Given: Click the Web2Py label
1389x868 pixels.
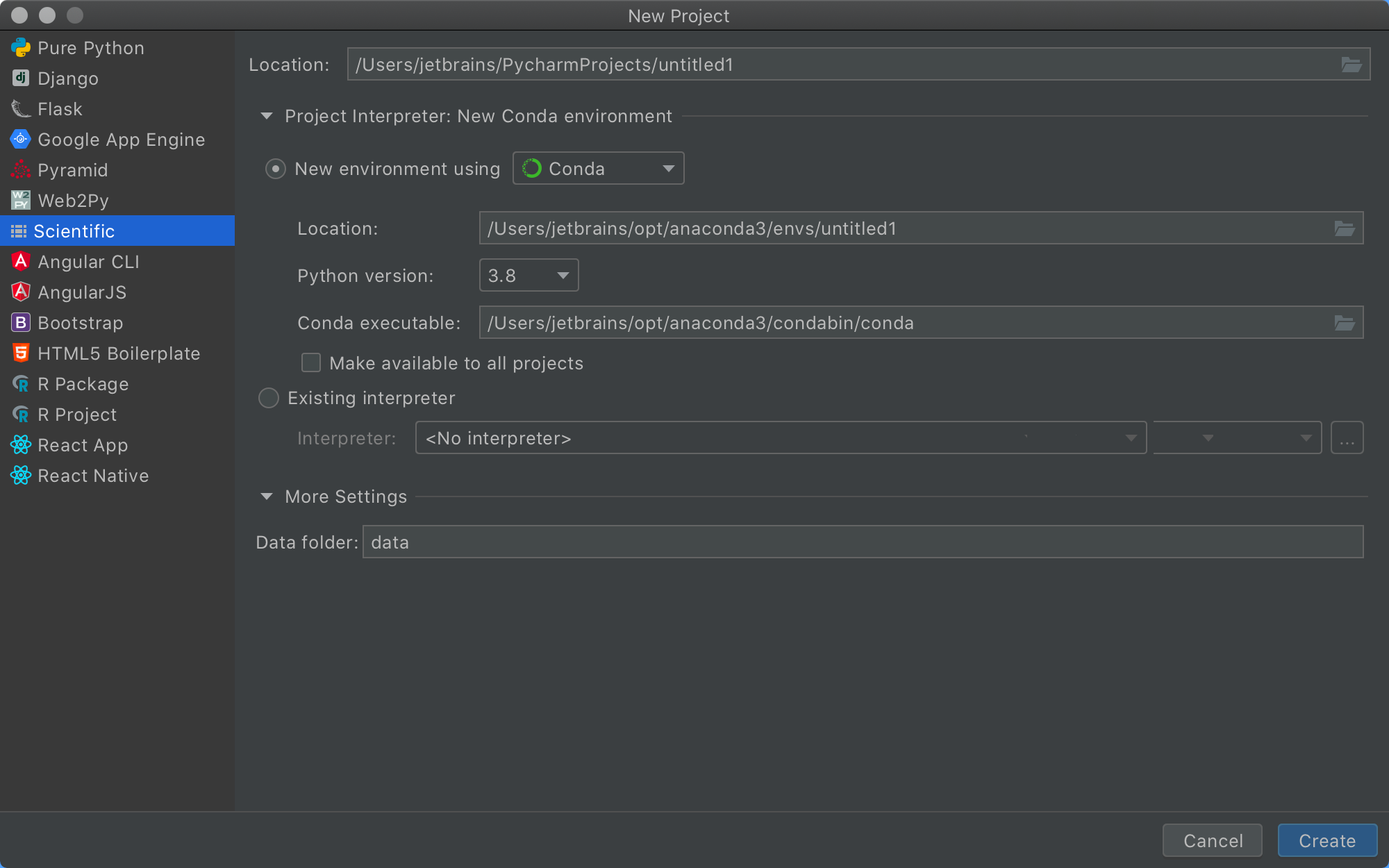Looking at the screenshot, I should click(x=74, y=201).
